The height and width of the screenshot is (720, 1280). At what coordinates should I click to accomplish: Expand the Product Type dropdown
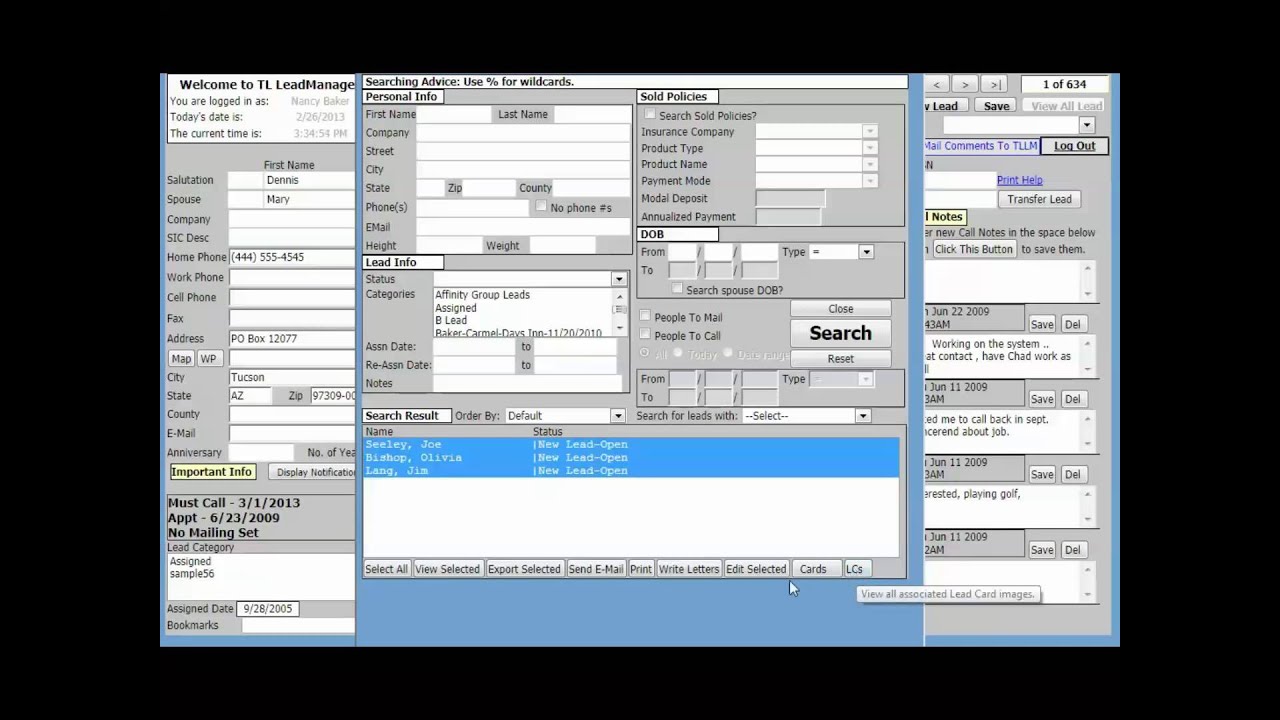(x=870, y=148)
